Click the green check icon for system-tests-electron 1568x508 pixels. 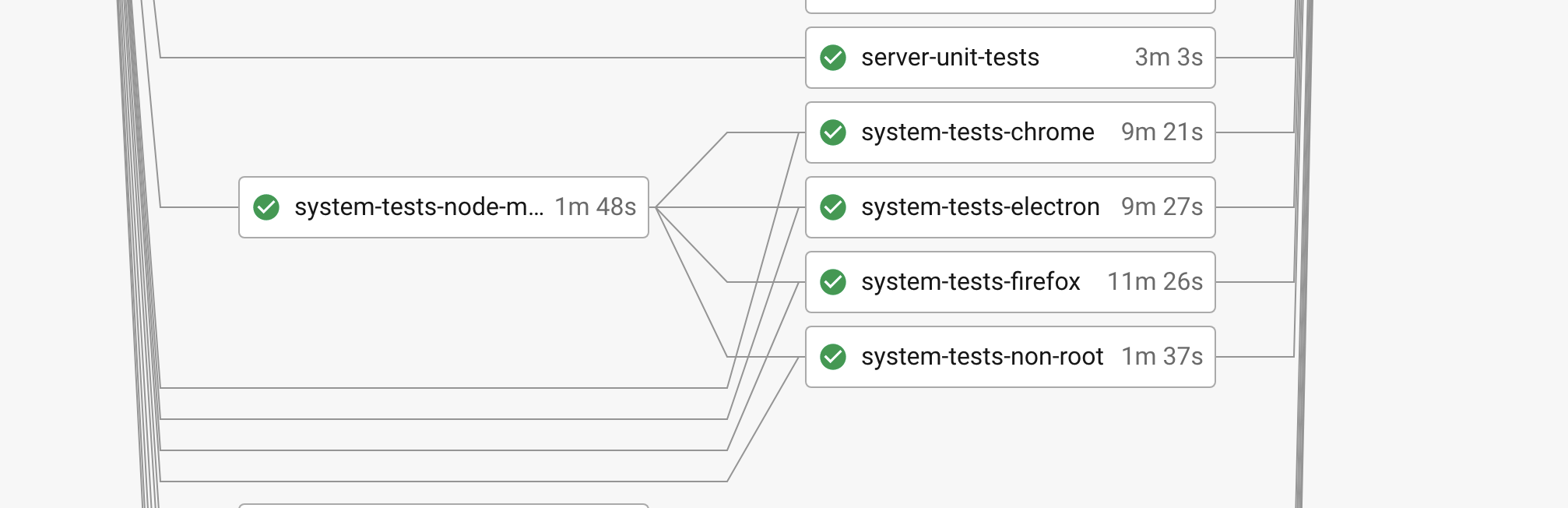833,207
